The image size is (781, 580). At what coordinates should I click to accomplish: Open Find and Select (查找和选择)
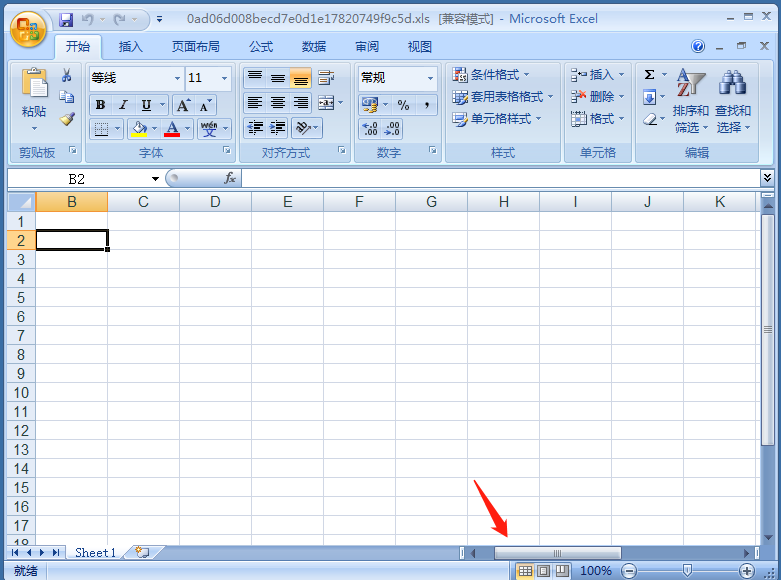(x=733, y=101)
